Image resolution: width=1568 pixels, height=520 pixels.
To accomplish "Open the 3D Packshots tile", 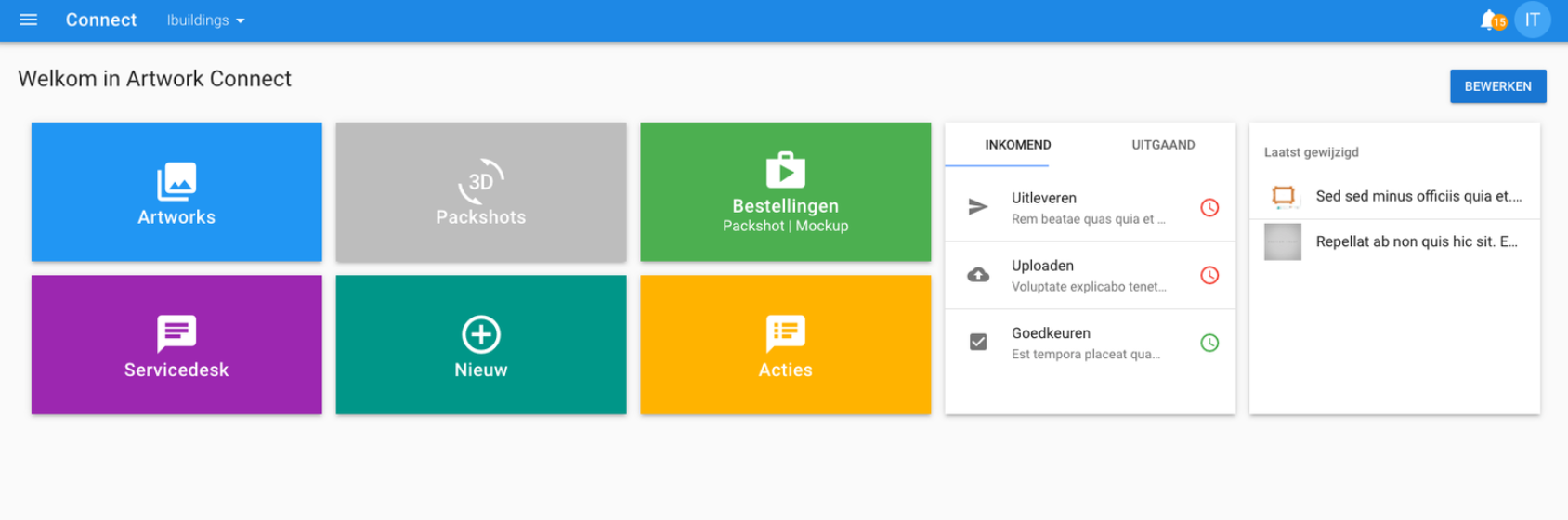I will [480, 192].
